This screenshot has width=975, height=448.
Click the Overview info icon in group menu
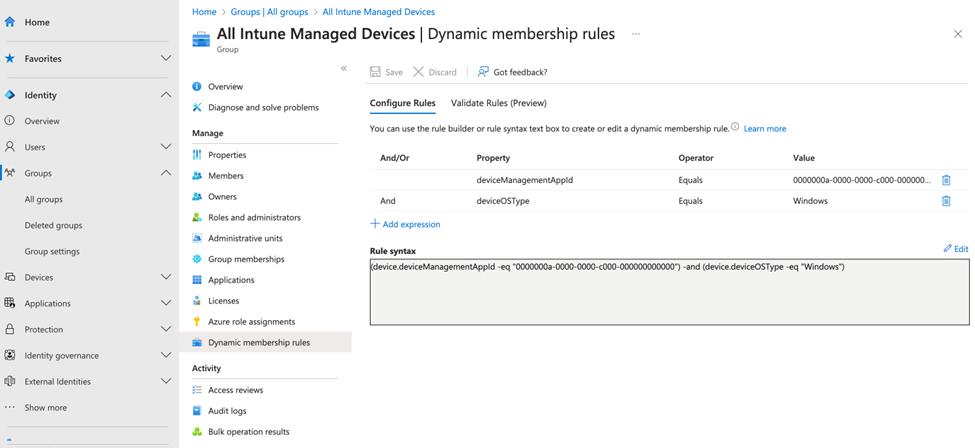197,86
